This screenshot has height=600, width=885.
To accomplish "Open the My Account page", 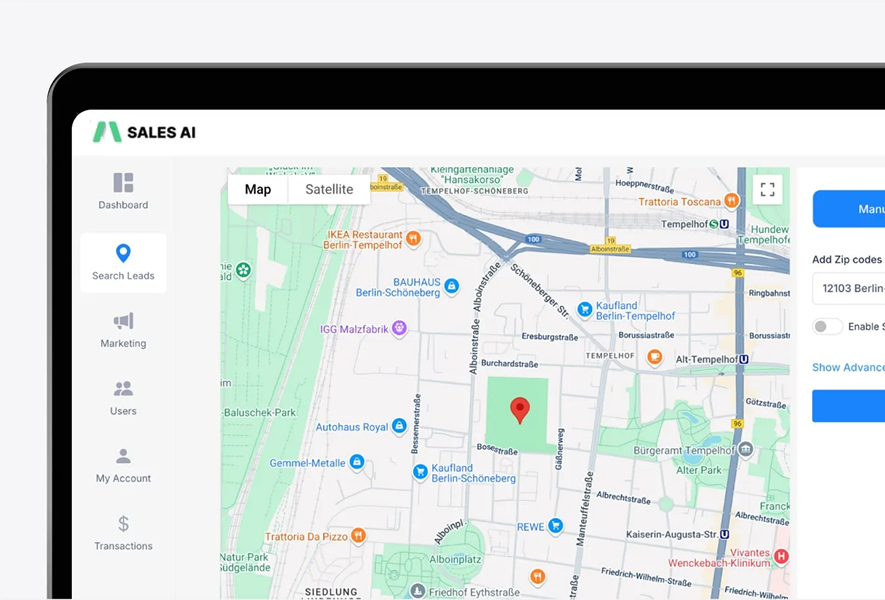I will pos(123,466).
